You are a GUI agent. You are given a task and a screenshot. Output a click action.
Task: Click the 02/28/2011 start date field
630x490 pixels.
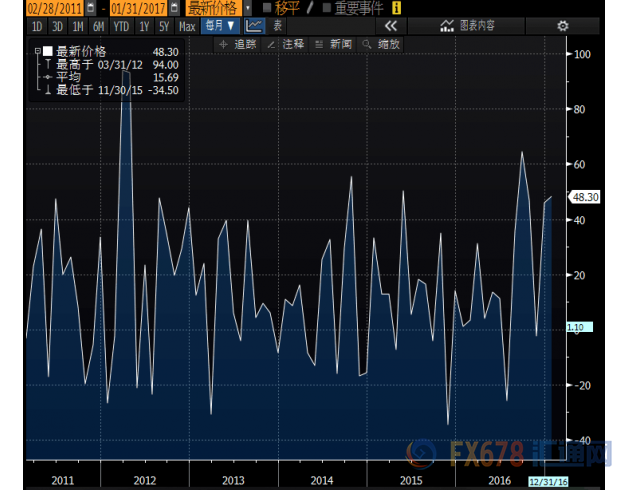tap(43, 8)
